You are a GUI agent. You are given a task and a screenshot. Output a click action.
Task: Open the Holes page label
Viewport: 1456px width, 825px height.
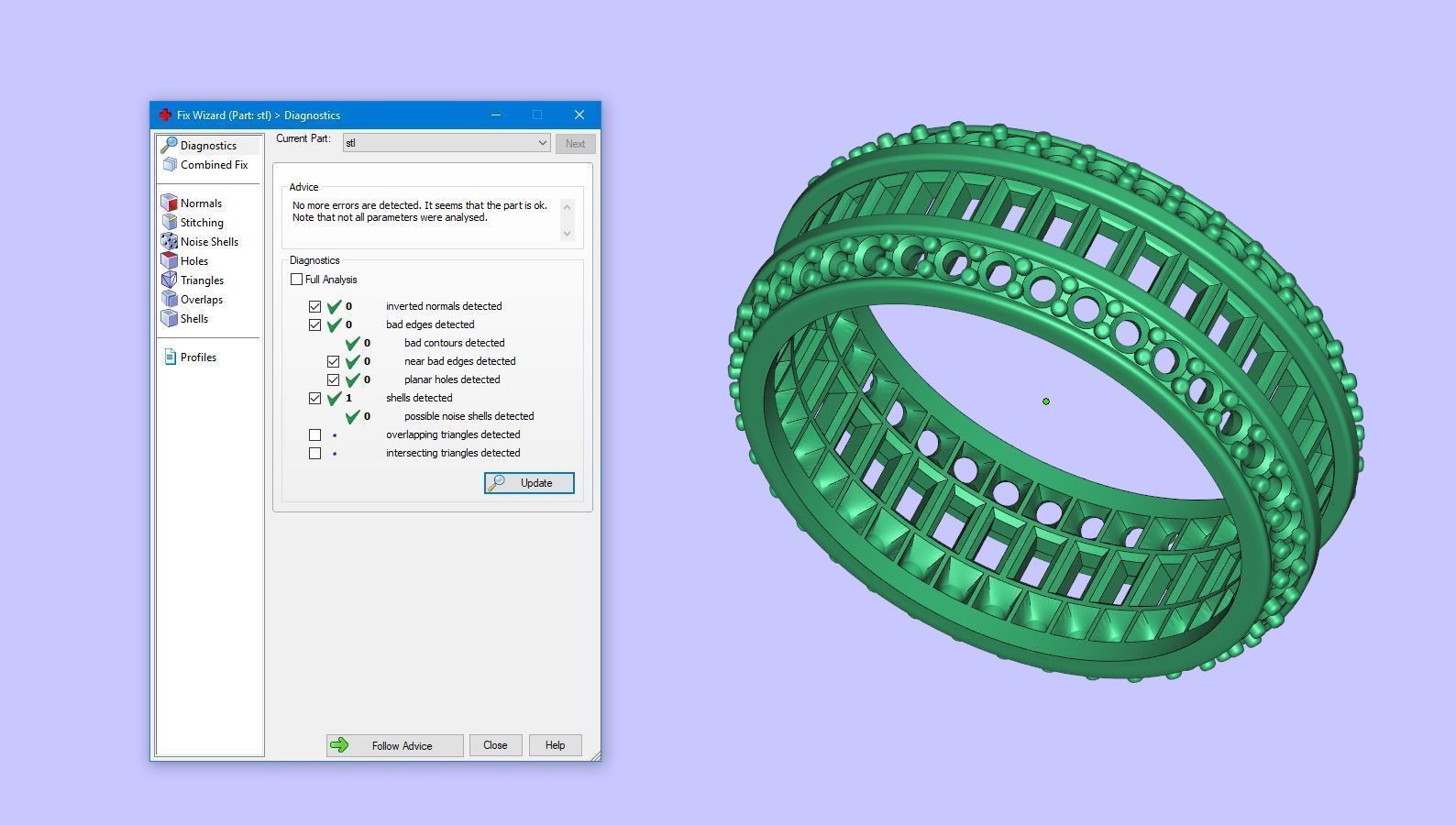click(194, 260)
